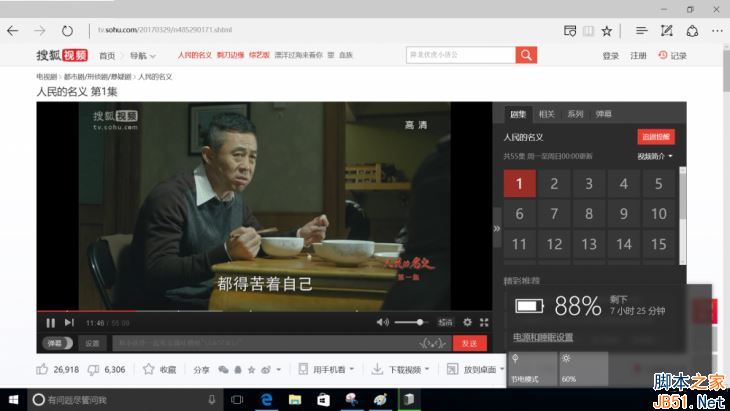Like the video with thumbs-up icon
Screen dimensions: 730x411
click(42, 370)
